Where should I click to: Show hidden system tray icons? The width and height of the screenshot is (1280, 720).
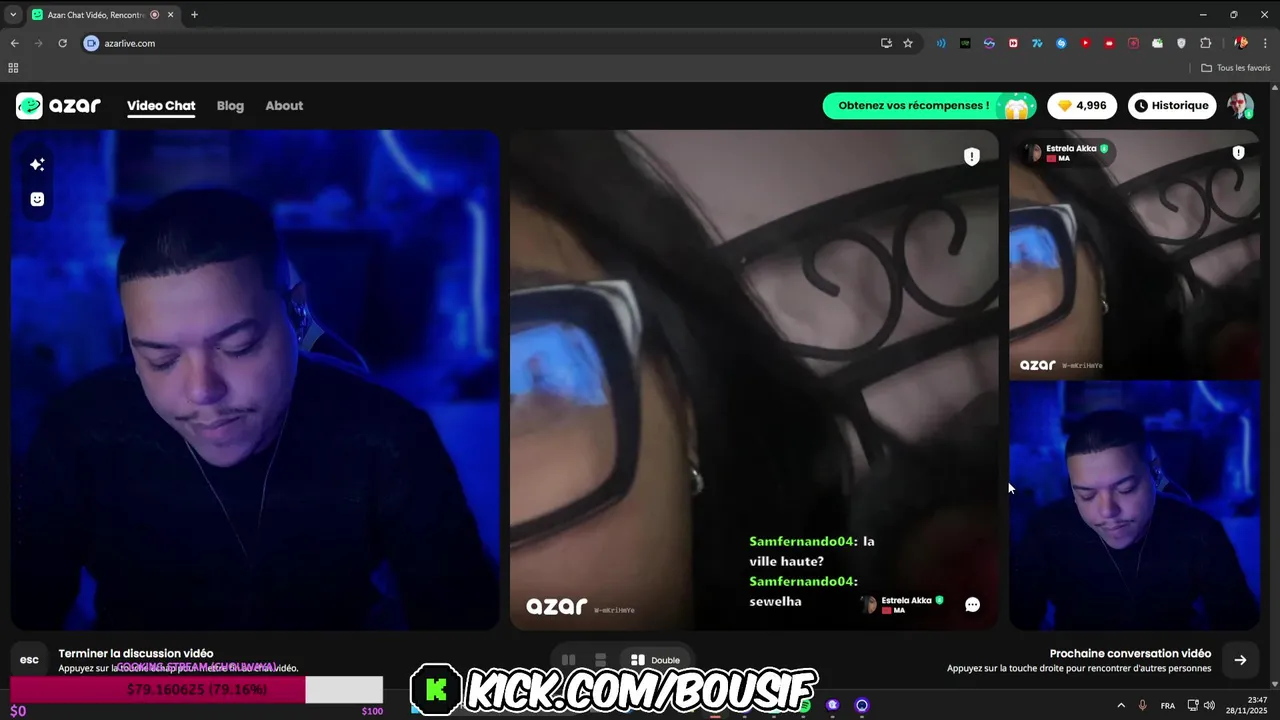pyautogui.click(x=1121, y=706)
